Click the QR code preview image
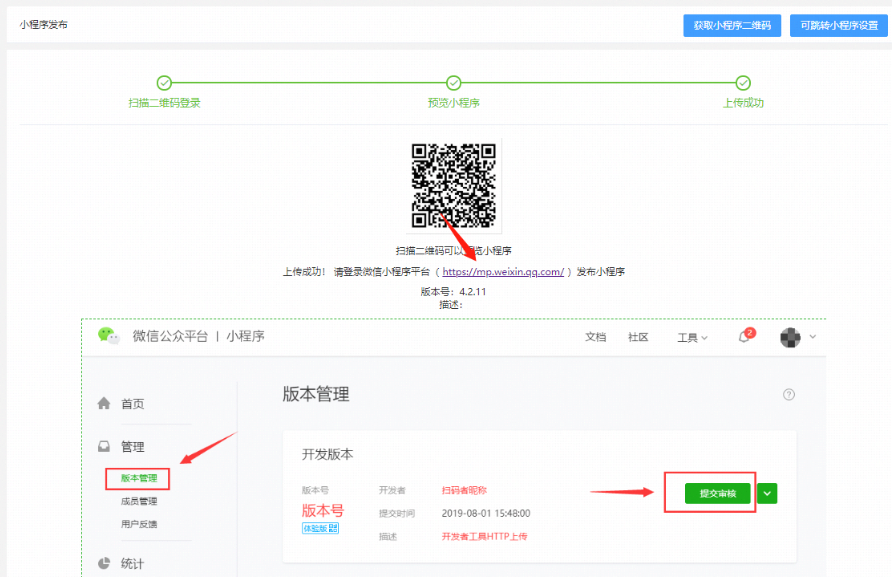The image size is (892, 577). click(453, 186)
